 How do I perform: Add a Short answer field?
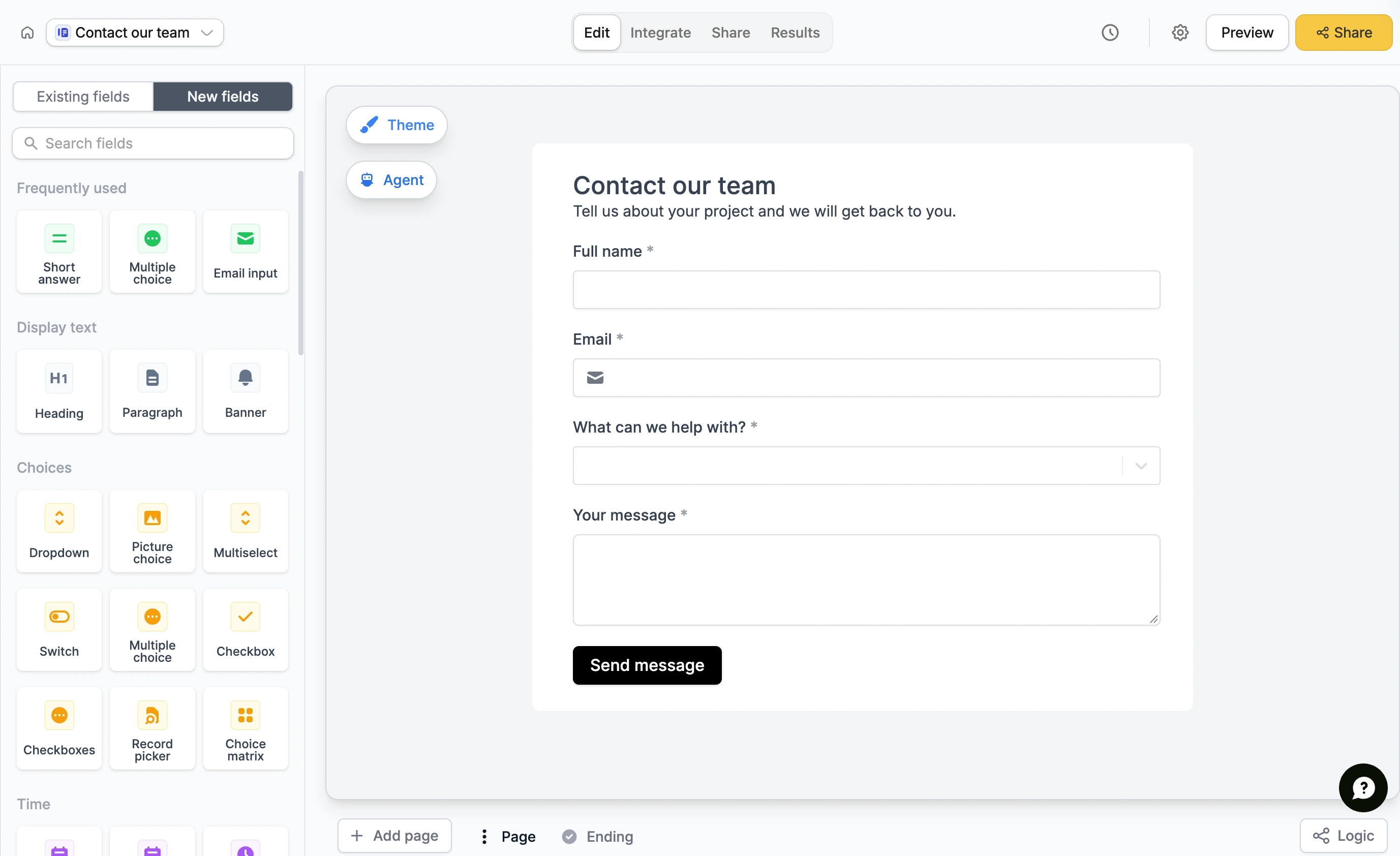click(x=59, y=252)
